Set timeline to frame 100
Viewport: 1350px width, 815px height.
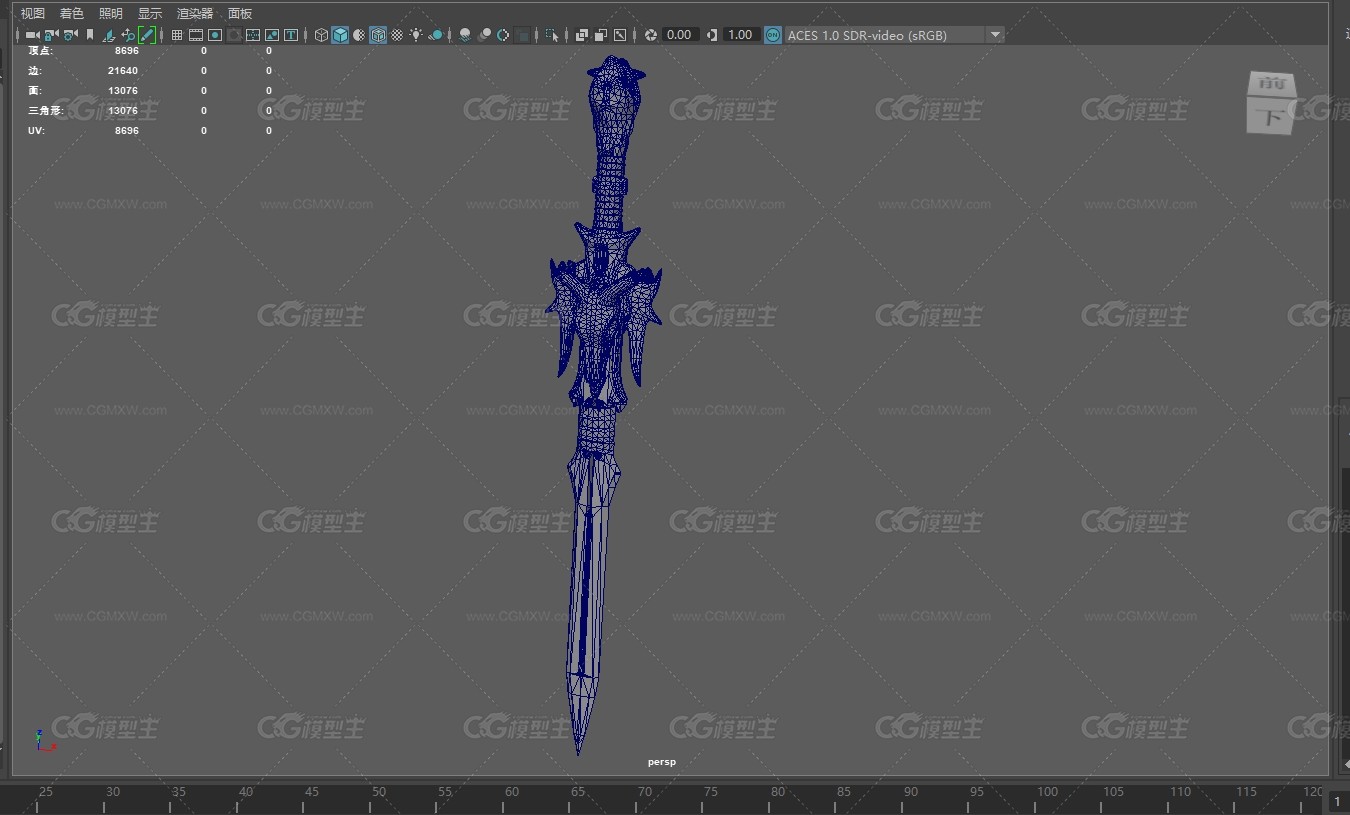click(1046, 792)
